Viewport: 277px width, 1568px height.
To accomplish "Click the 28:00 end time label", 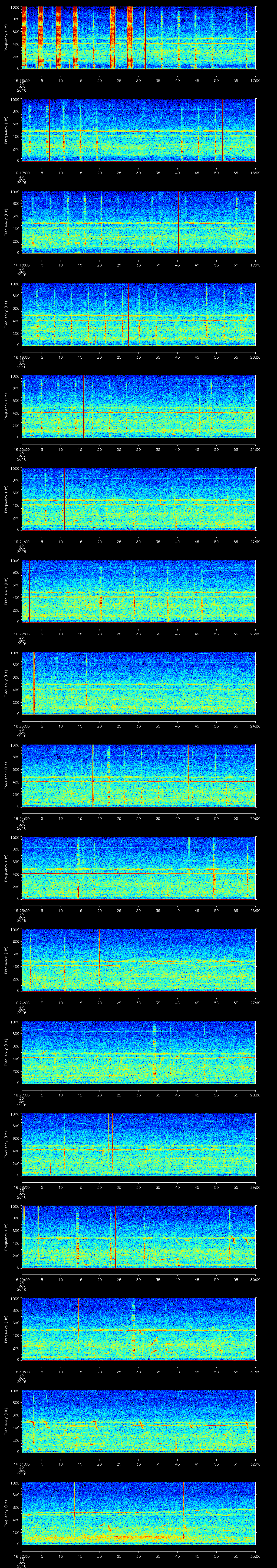I will pos(255,1095).
